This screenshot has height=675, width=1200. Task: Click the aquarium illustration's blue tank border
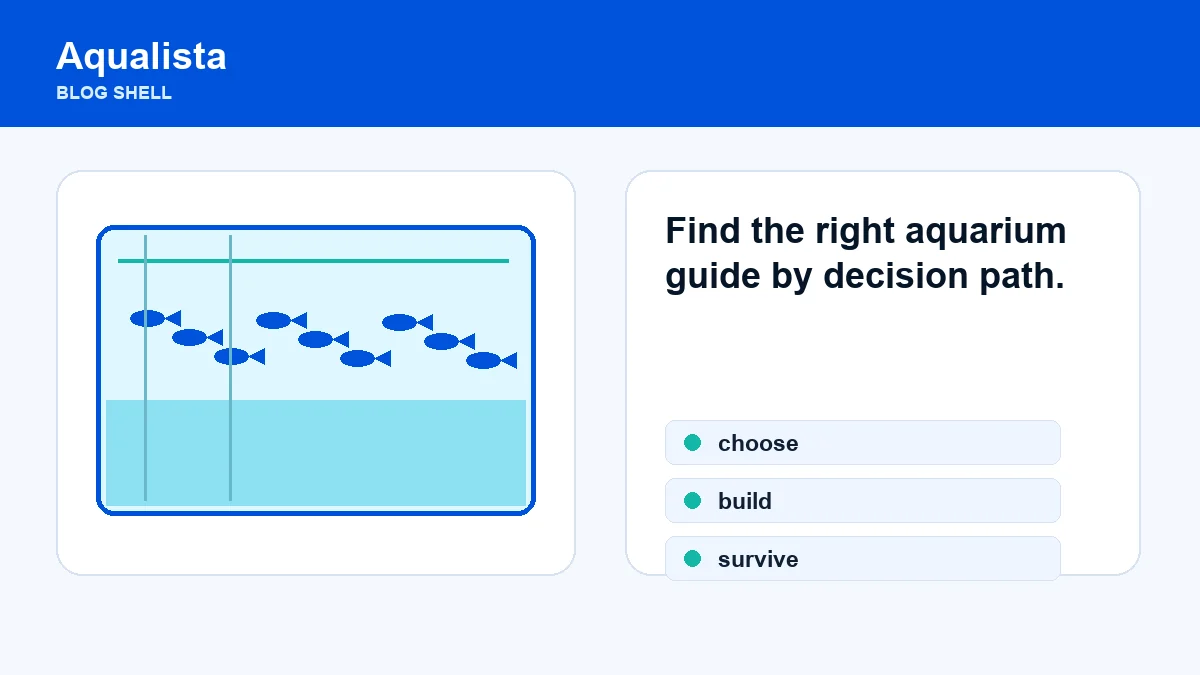pyautogui.click(x=316, y=228)
